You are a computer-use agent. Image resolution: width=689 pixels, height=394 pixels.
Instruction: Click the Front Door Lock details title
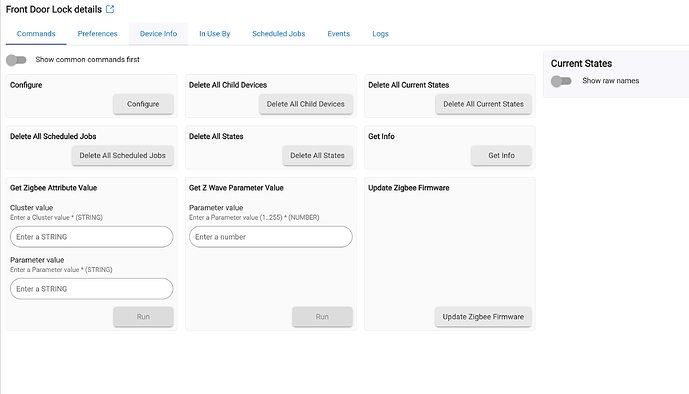[54, 9]
